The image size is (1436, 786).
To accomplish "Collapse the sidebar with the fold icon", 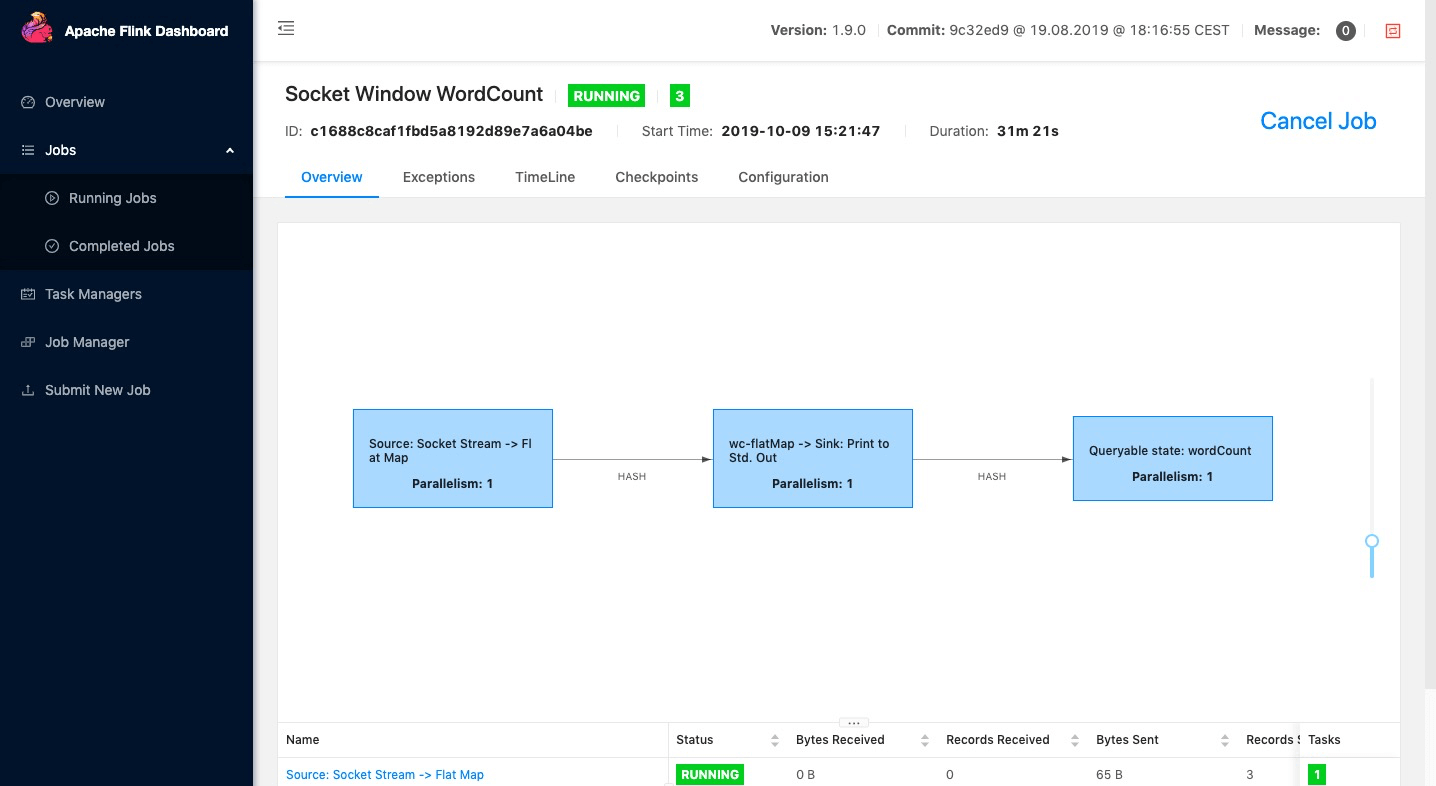I will tap(286, 28).
